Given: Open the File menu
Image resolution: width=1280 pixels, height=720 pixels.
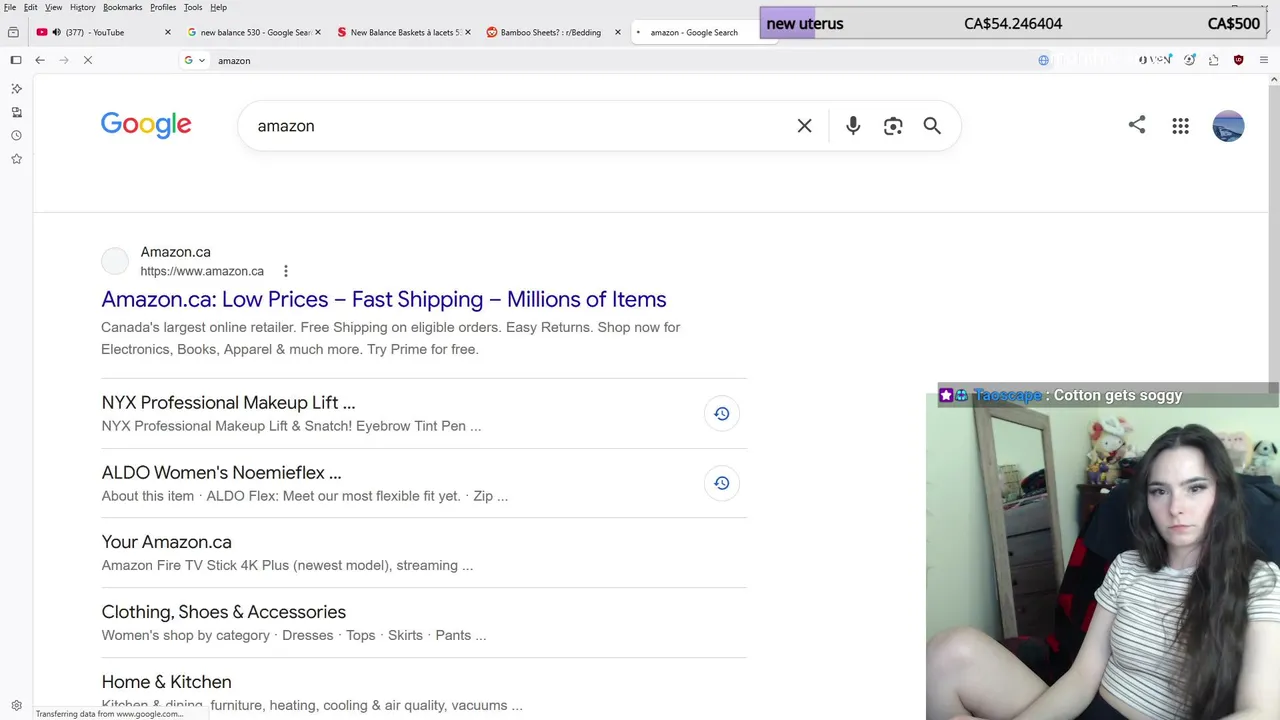Looking at the screenshot, I should click(10, 7).
